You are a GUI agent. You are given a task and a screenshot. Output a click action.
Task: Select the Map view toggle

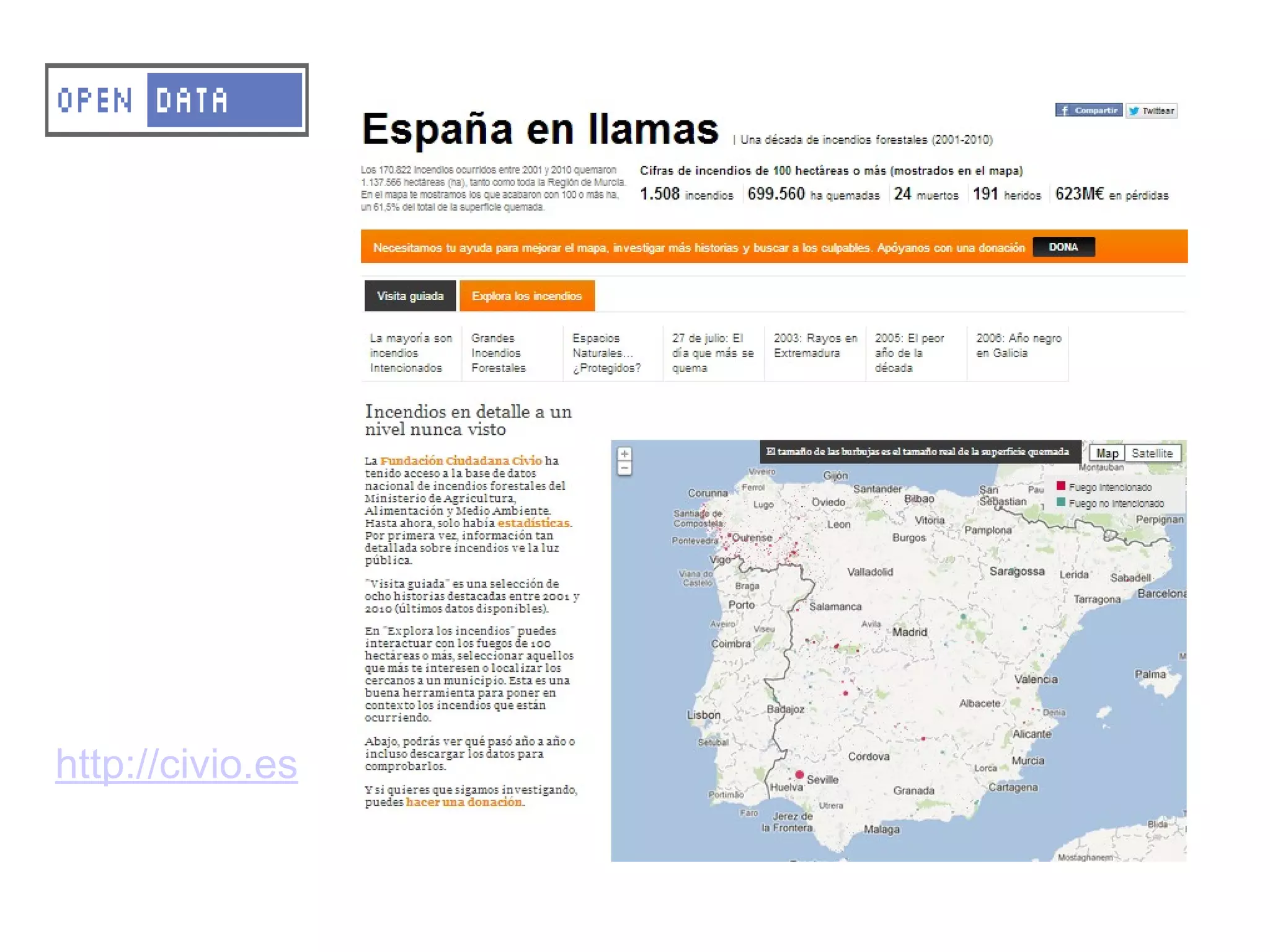[x=1107, y=453]
